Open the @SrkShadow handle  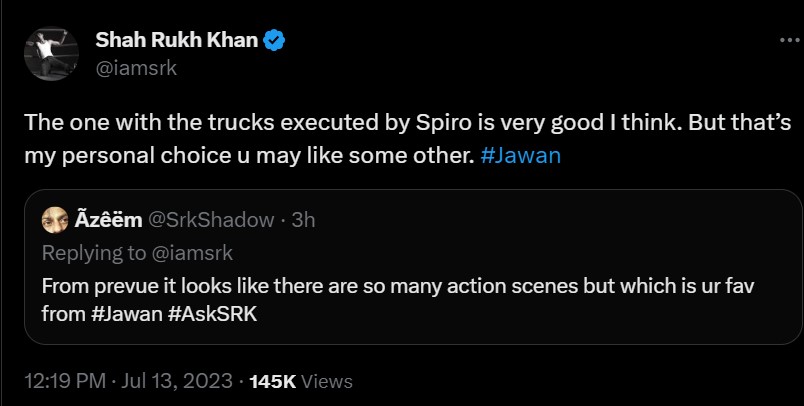coord(212,220)
